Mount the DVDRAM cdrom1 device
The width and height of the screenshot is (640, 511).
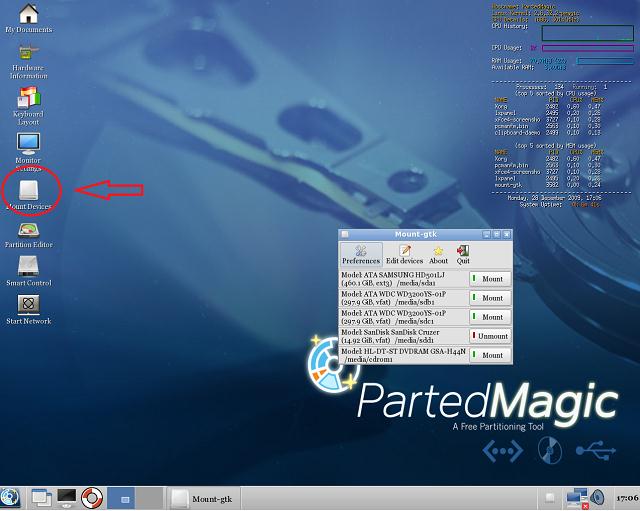pyautogui.click(x=490, y=355)
